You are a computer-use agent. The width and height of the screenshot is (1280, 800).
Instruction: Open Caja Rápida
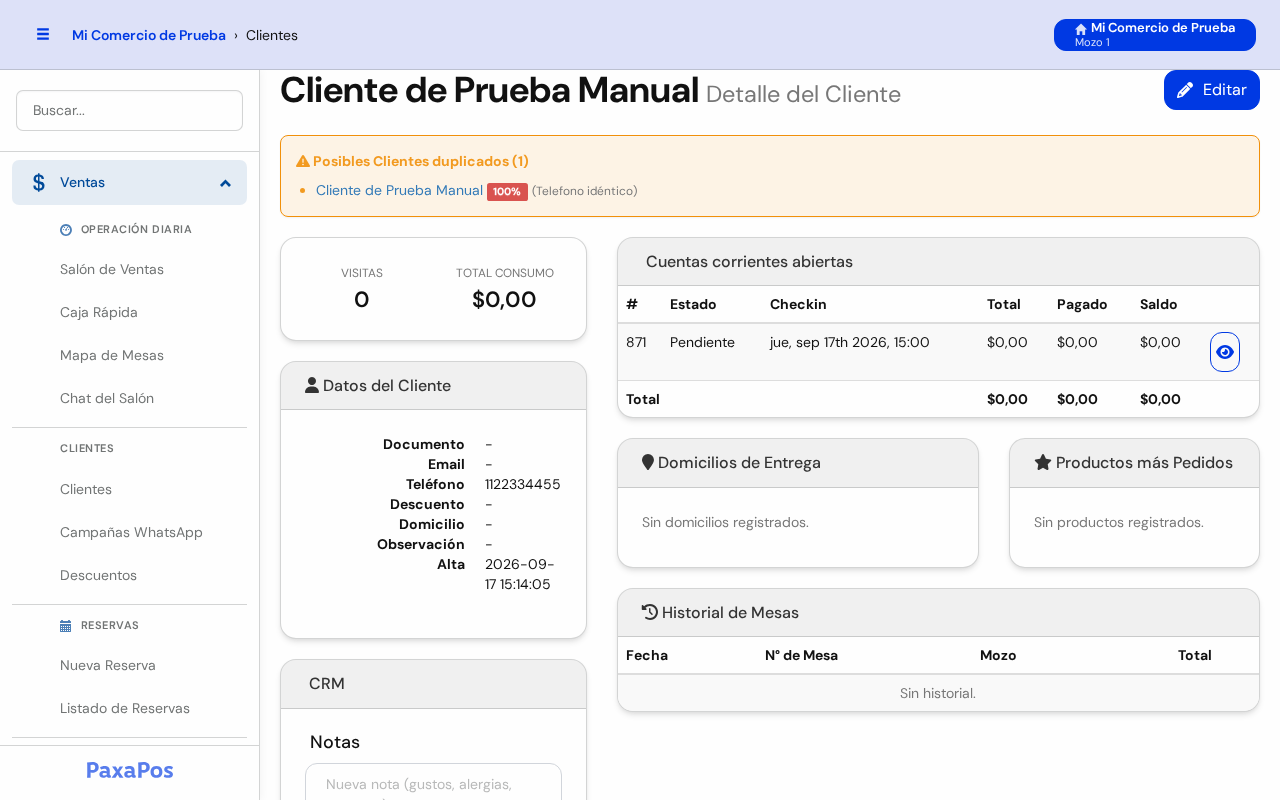[x=99, y=312]
